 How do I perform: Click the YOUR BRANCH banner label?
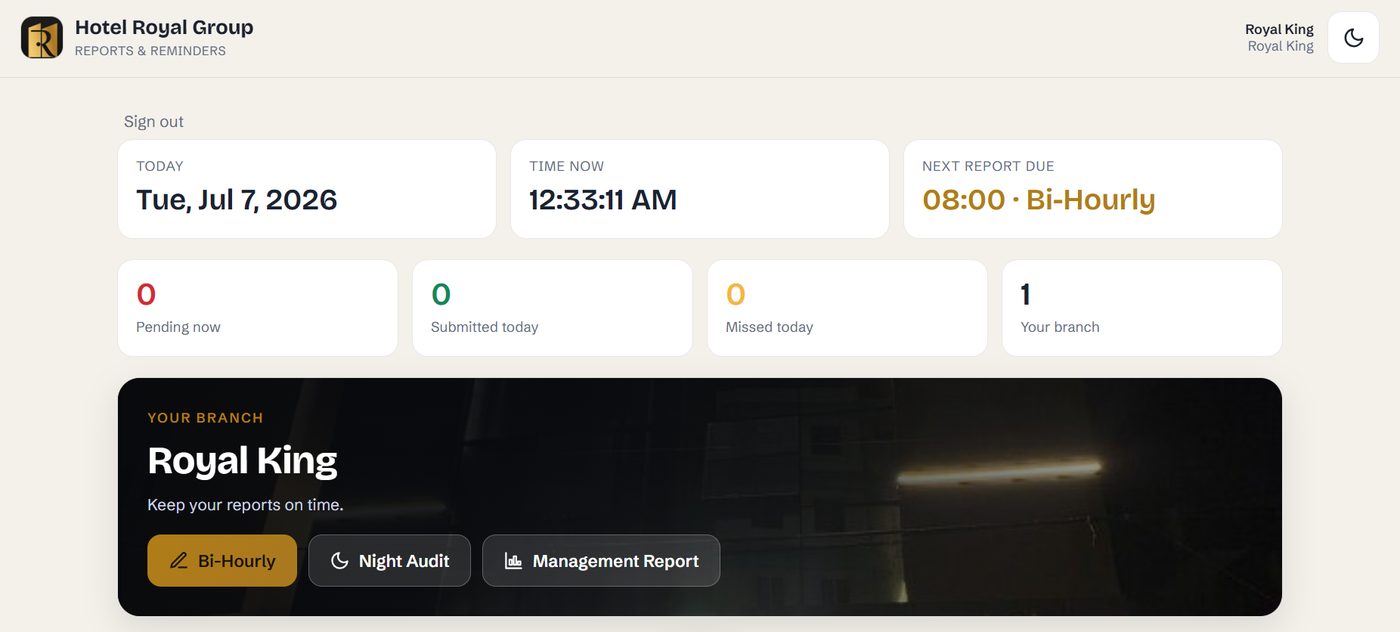pyautogui.click(x=206, y=418)
